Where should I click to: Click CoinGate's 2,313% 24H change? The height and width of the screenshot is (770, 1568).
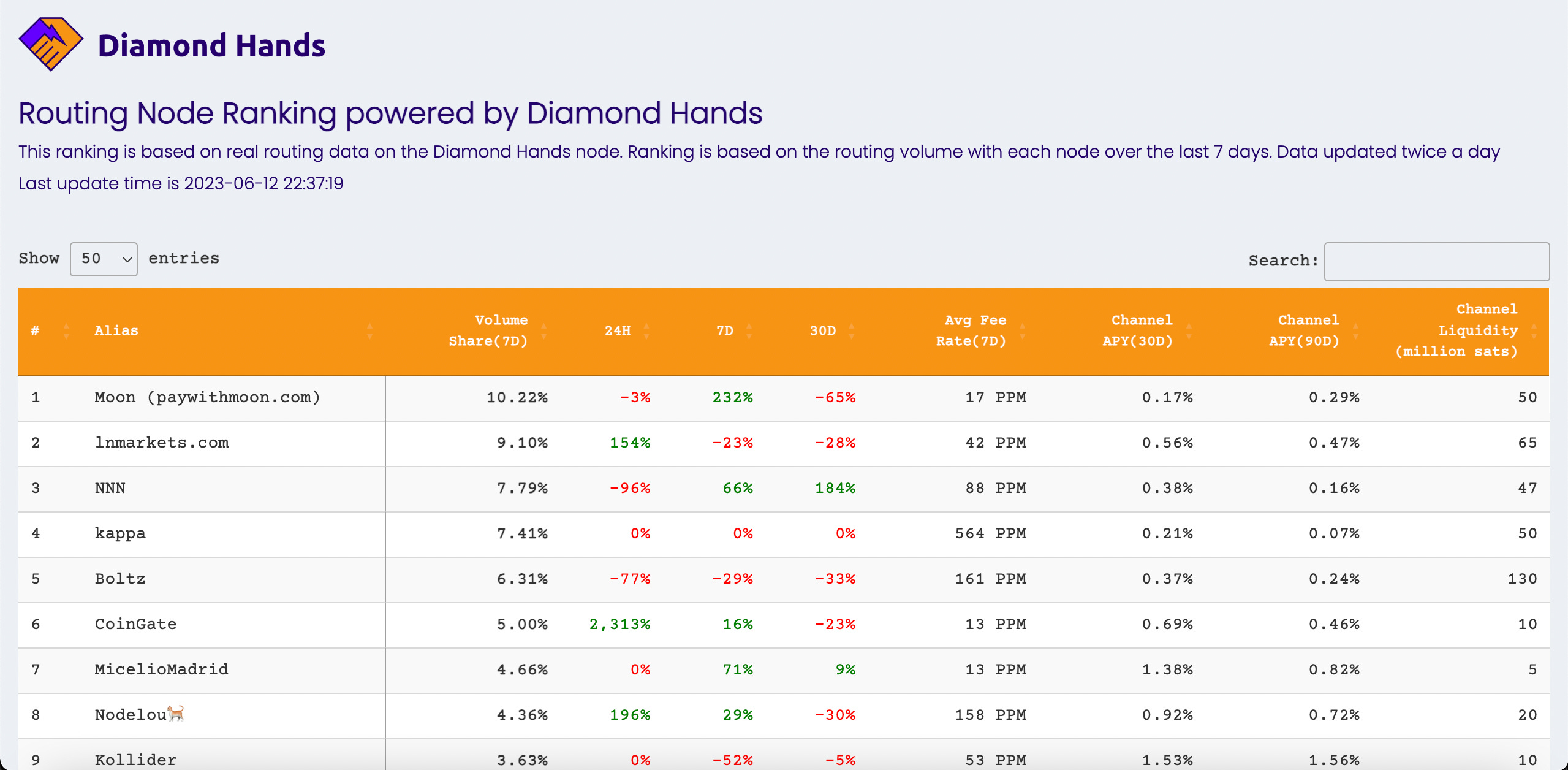pos(619,625)
